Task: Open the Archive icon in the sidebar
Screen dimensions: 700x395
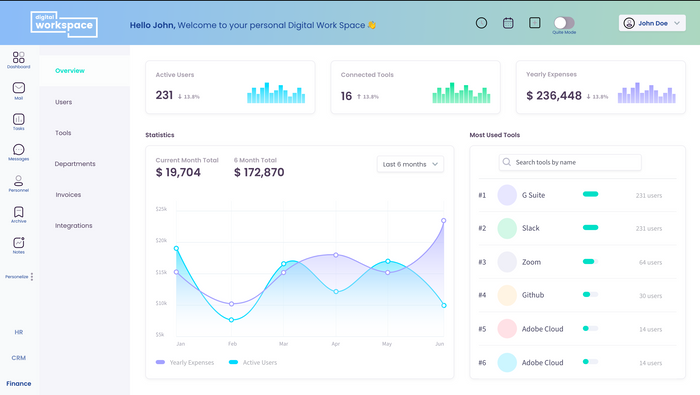Action: [x=18, y=212]
